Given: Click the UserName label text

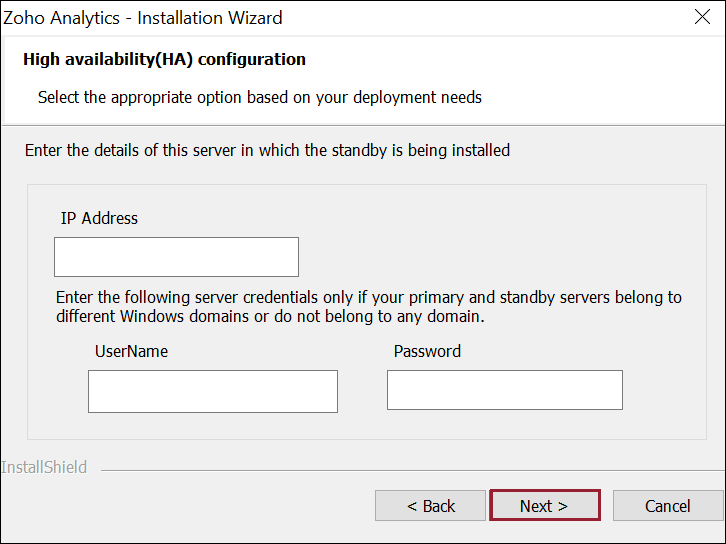Looking at the screenshot, I should pyautogui.click(x=131, y=351).
